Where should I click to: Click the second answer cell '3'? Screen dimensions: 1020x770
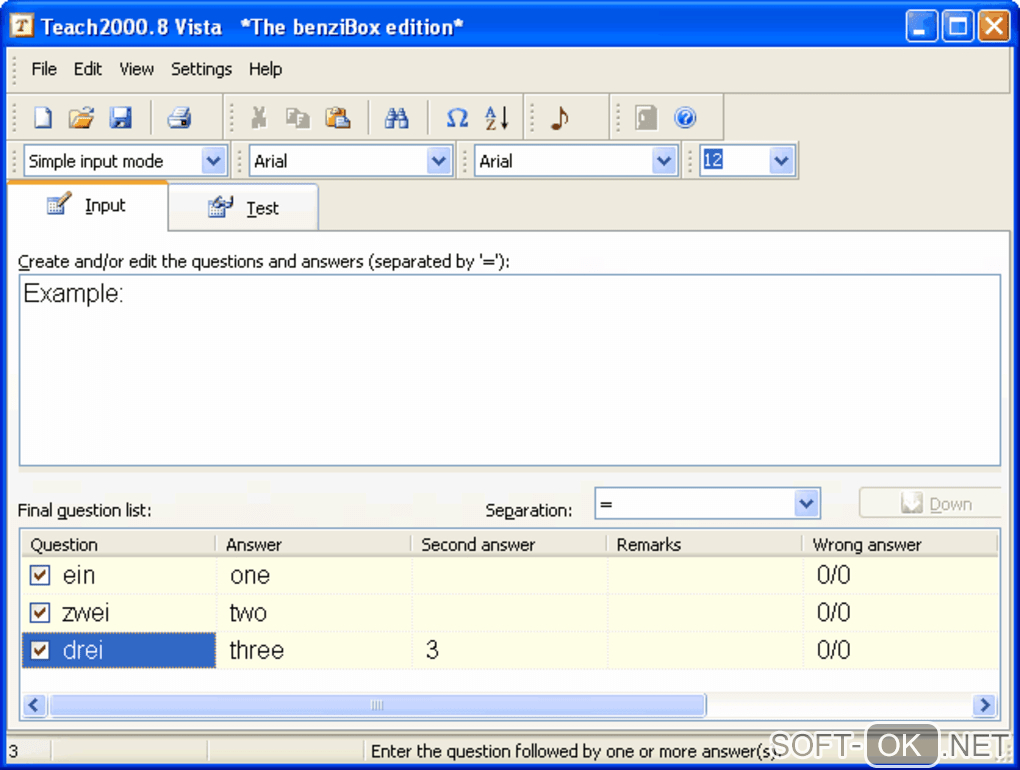[509, 650]
